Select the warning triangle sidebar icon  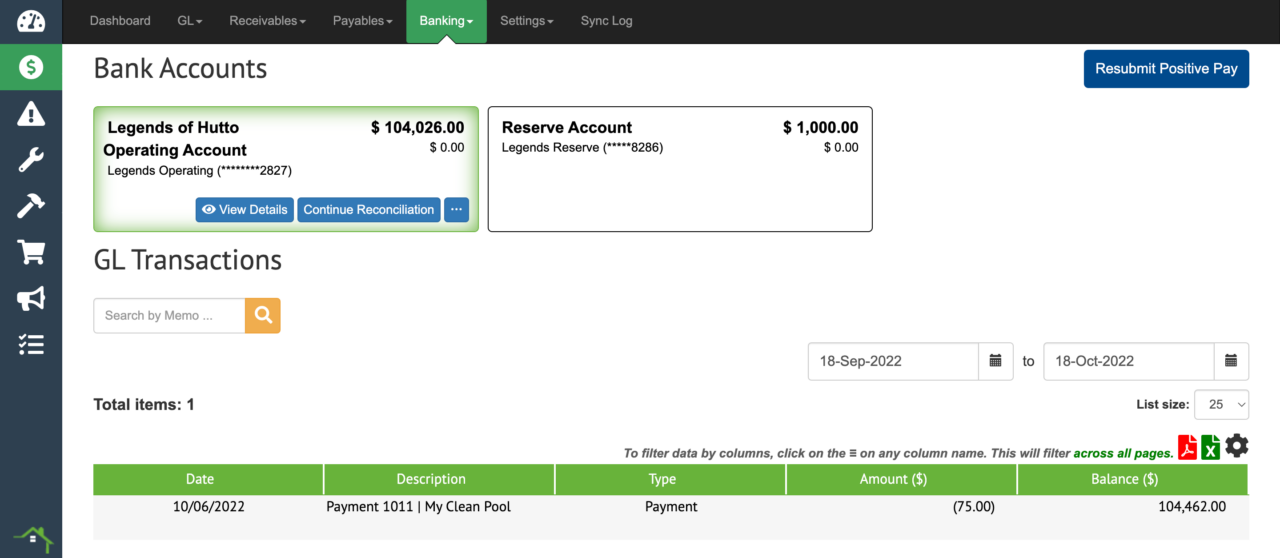pos(31,114)
